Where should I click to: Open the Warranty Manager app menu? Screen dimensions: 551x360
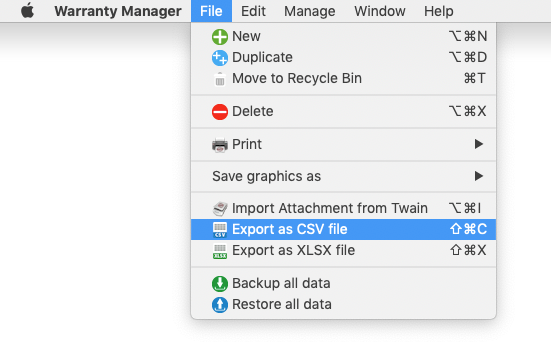coord(118,11)
